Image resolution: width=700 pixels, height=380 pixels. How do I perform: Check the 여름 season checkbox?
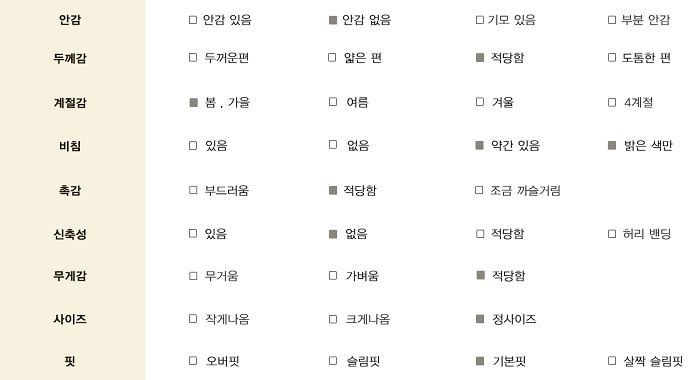(x=333, y=102)
